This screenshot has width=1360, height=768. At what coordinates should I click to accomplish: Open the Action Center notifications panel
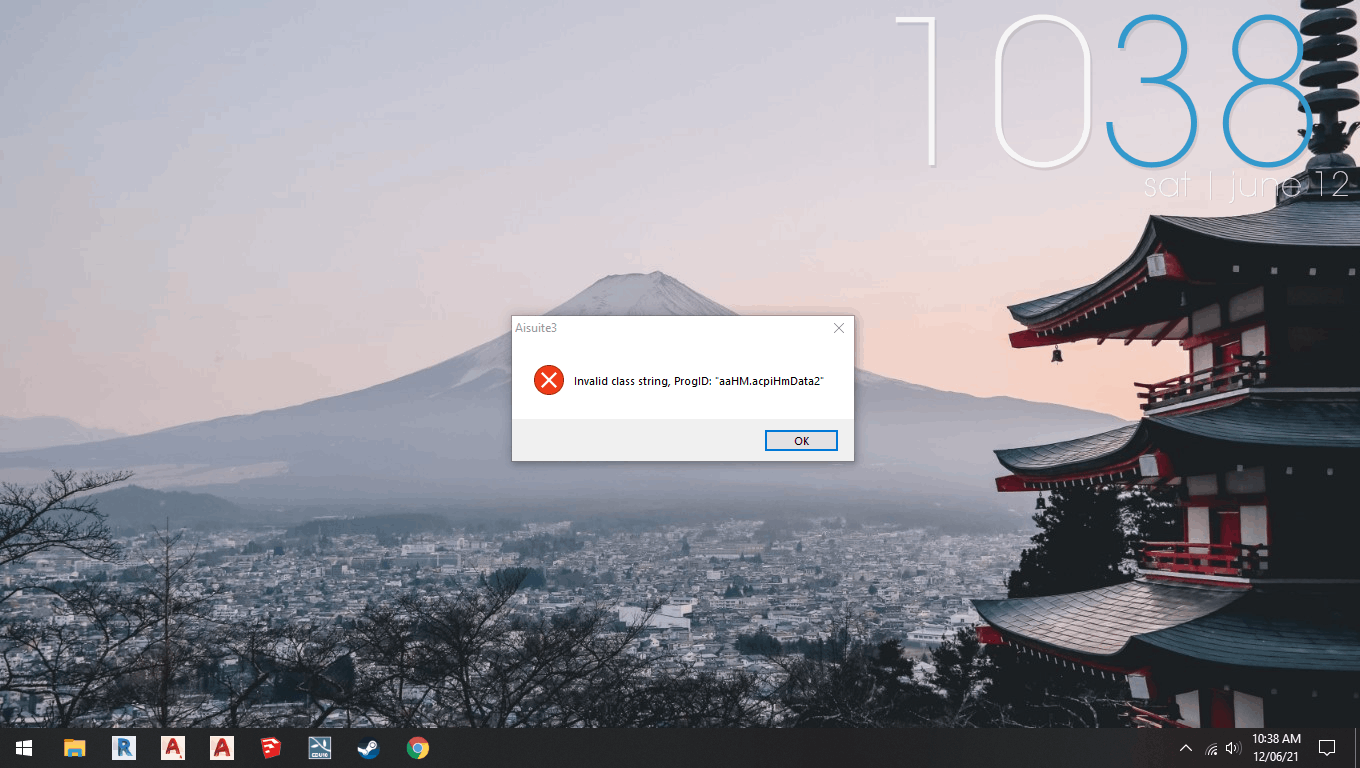pos(1327,747)
